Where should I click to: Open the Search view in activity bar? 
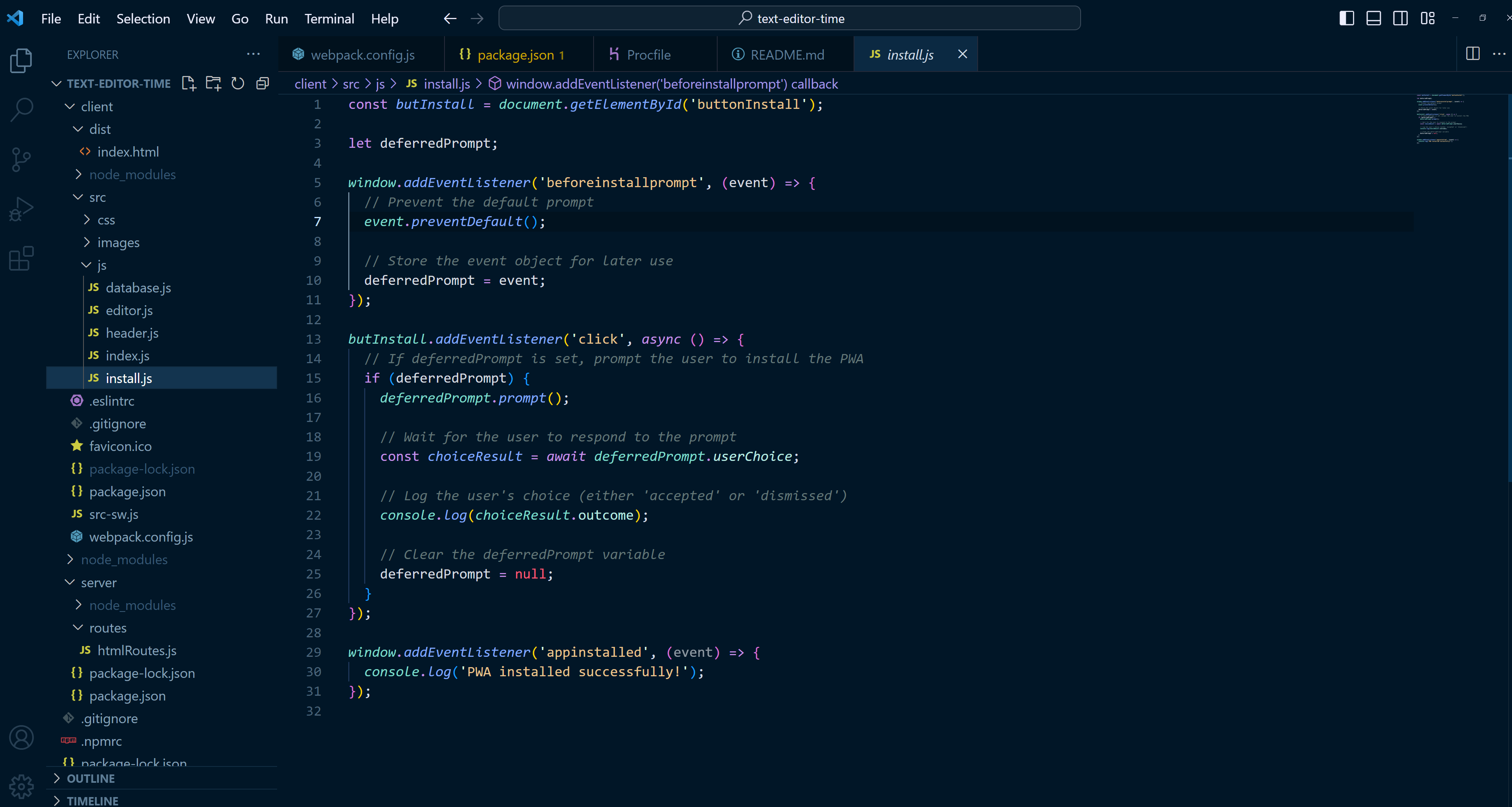click(22, 109)
